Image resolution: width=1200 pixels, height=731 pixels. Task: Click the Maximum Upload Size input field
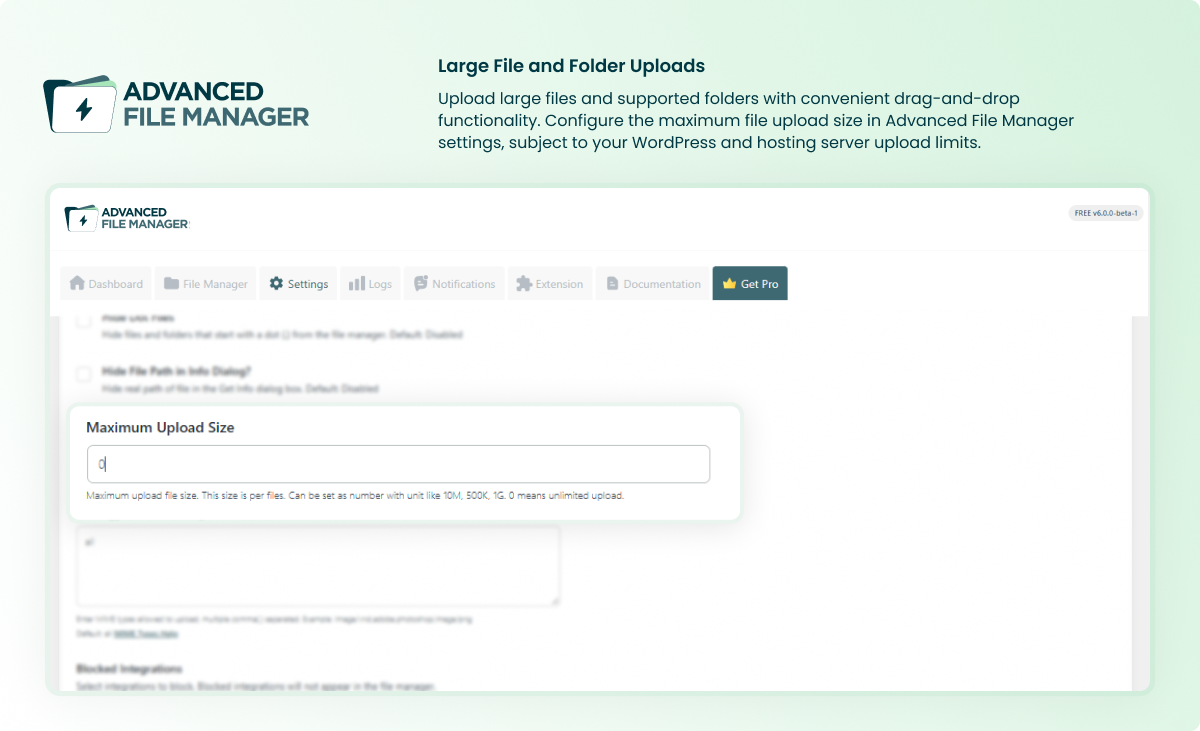[398, 464]
